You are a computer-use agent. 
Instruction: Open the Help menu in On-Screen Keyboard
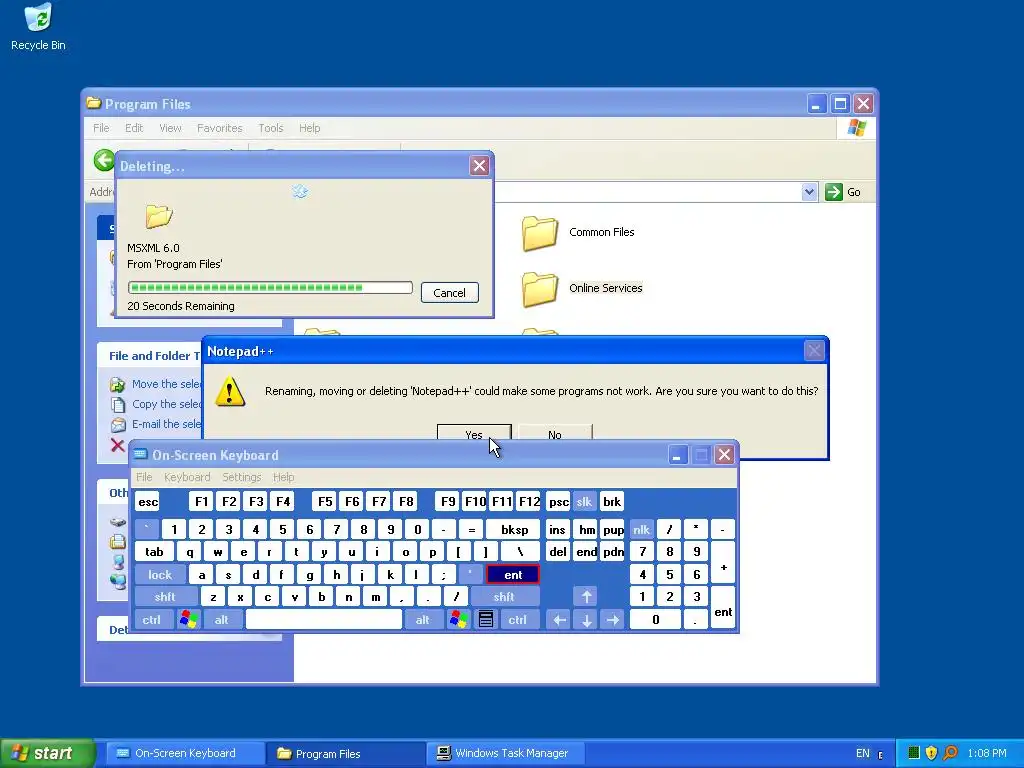[x=283, y=477]
